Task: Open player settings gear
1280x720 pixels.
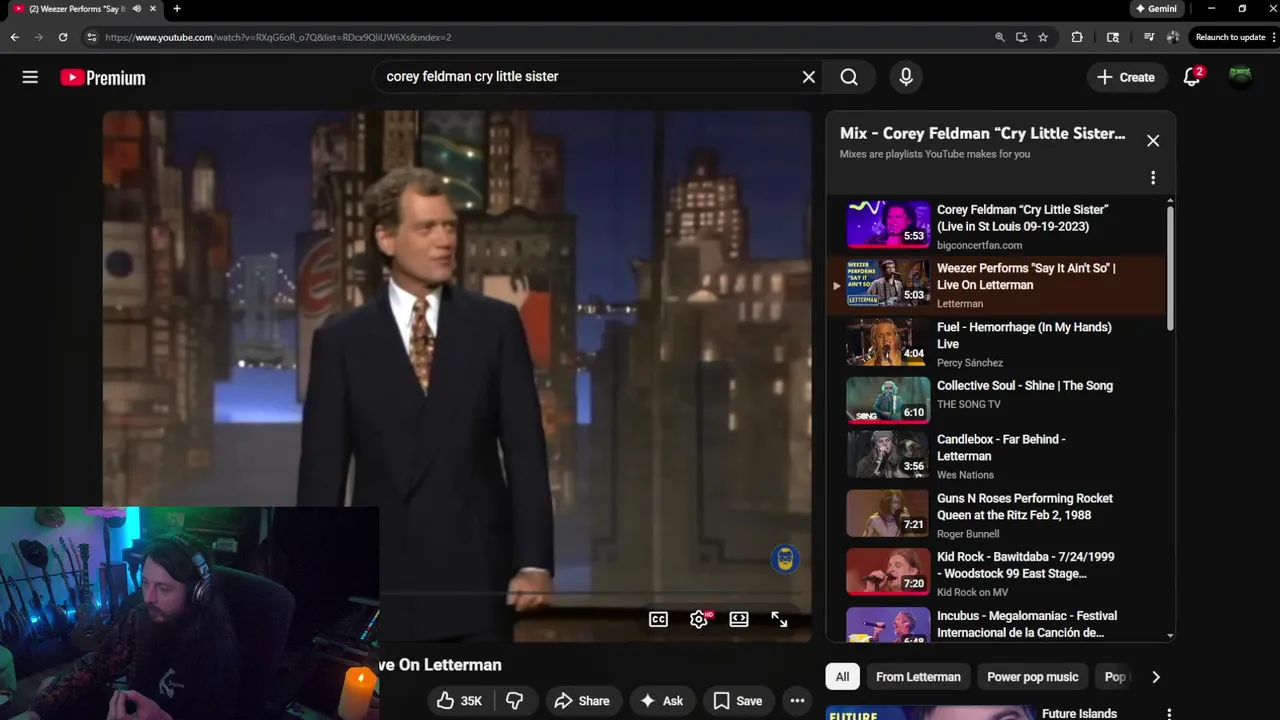Action: [699, 619]
